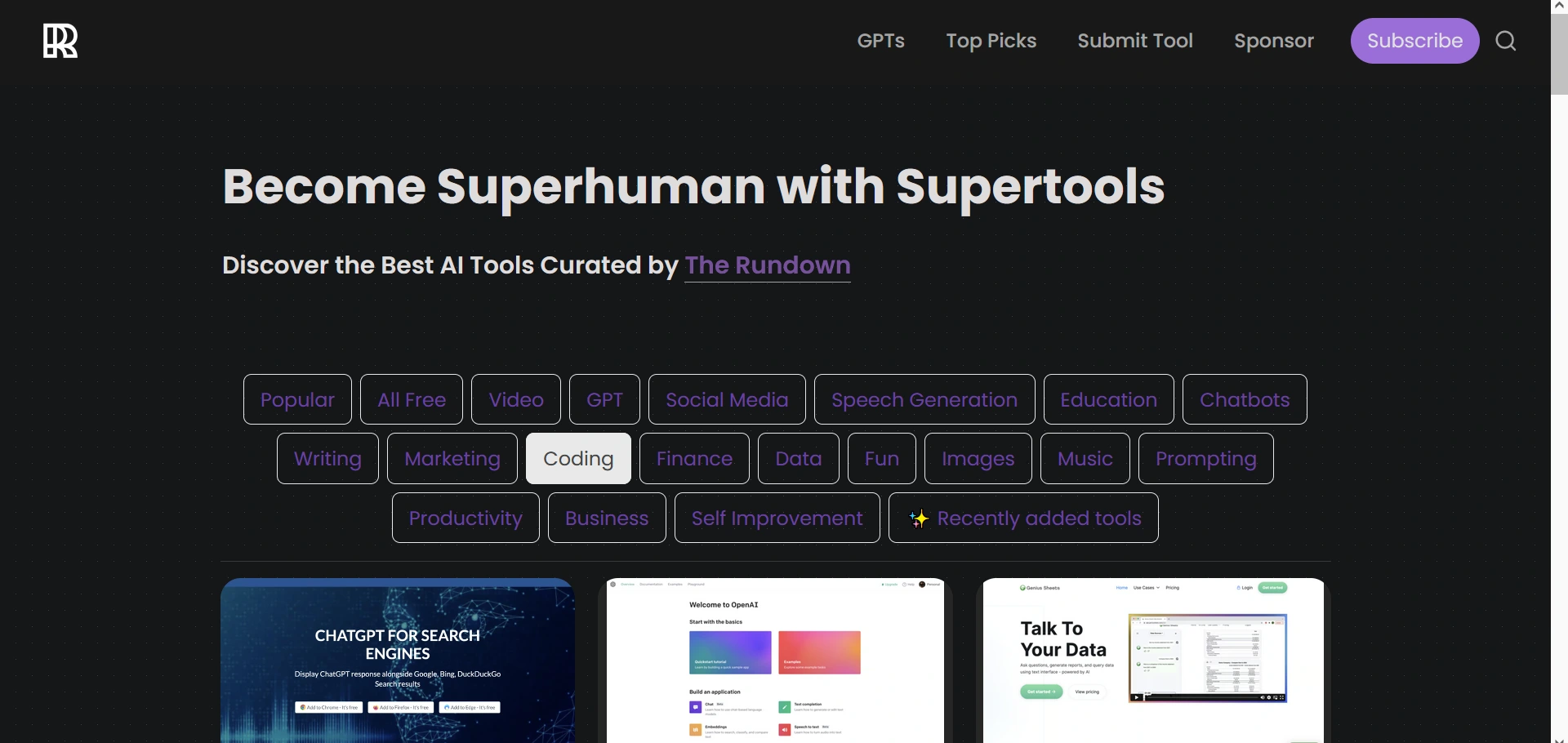Screen dimensions: 1568x743
Task: Select the Finance category
Action: pyautogui.click(x=694, y=459)
